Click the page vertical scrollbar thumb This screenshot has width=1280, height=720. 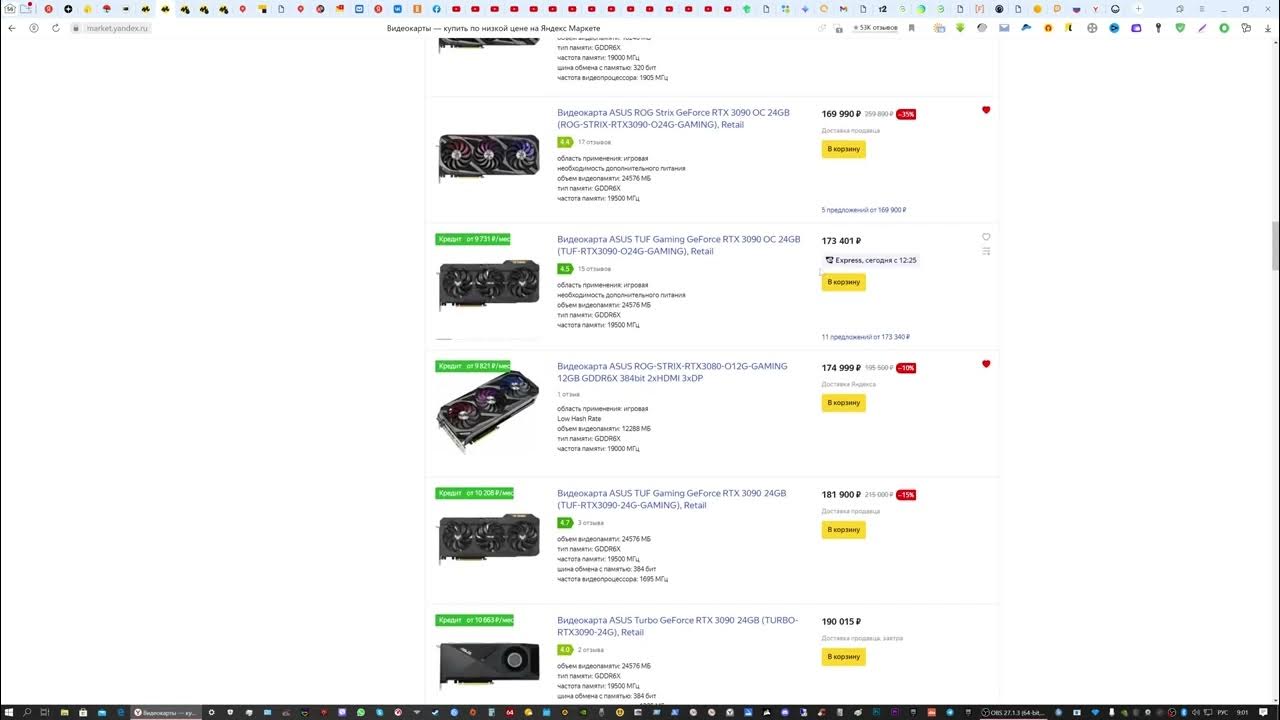(1275, 245)
